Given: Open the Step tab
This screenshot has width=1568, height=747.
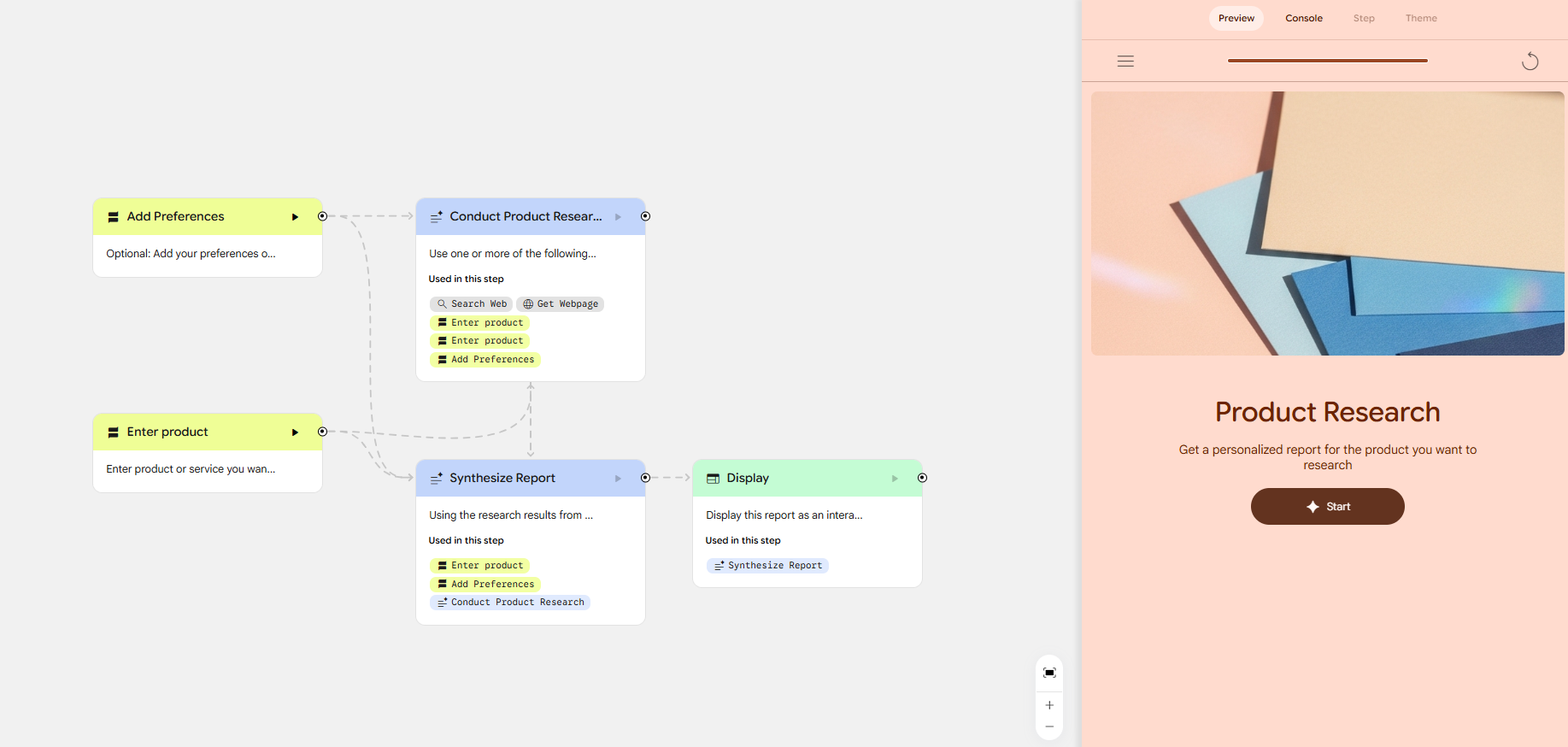Looking at the screenshot, I should pos(1364,18).
